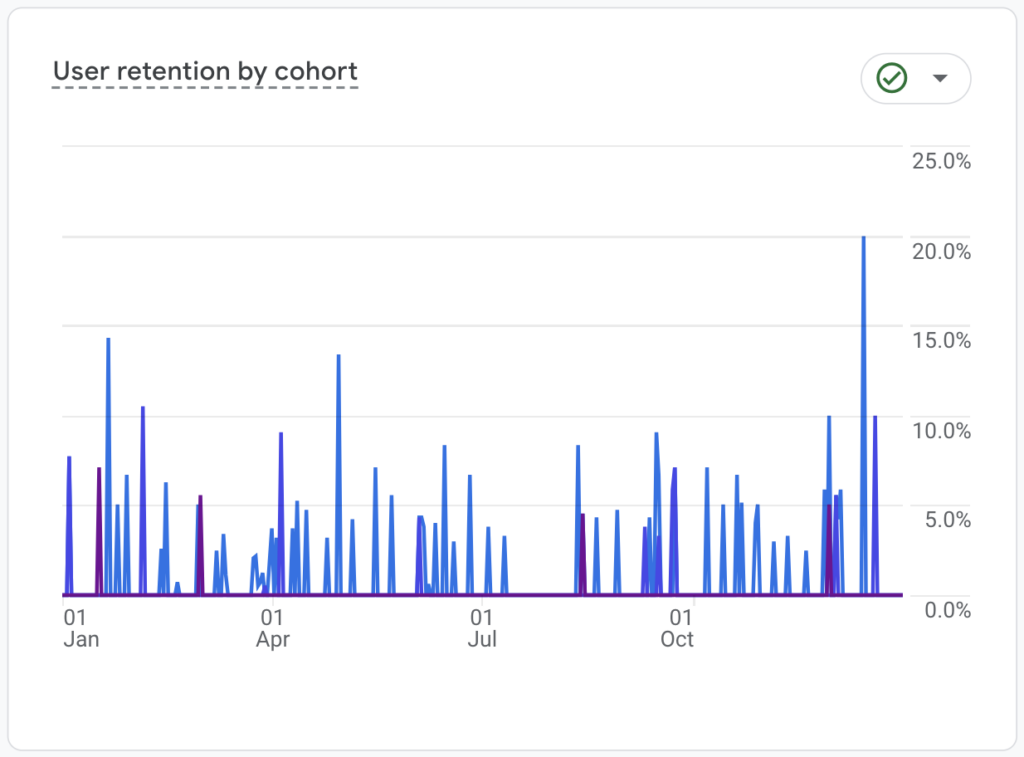Click the 25.0% y-axis label

941,161
